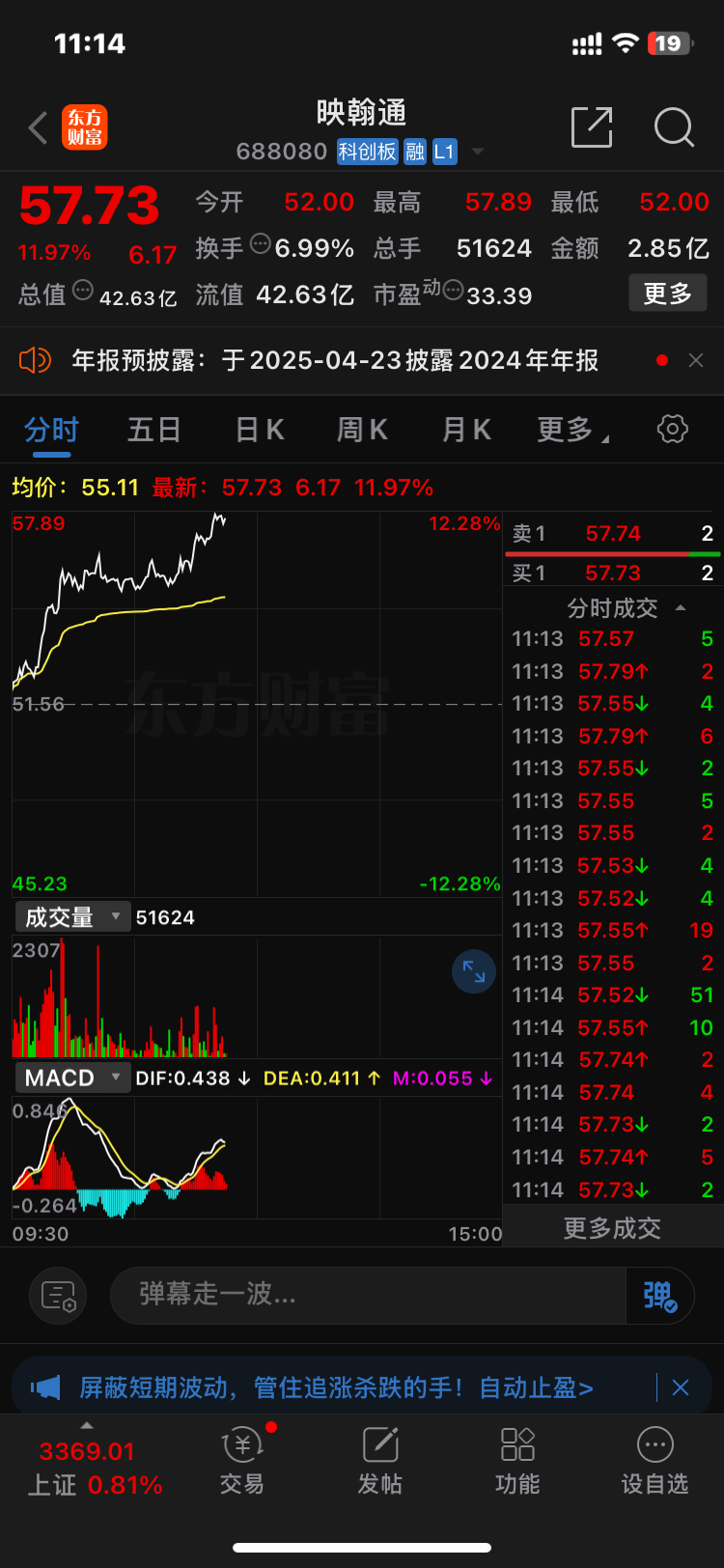724x1568 pixels.
Task: Tap info icon next to 市盈动
Action: point(453,290)
